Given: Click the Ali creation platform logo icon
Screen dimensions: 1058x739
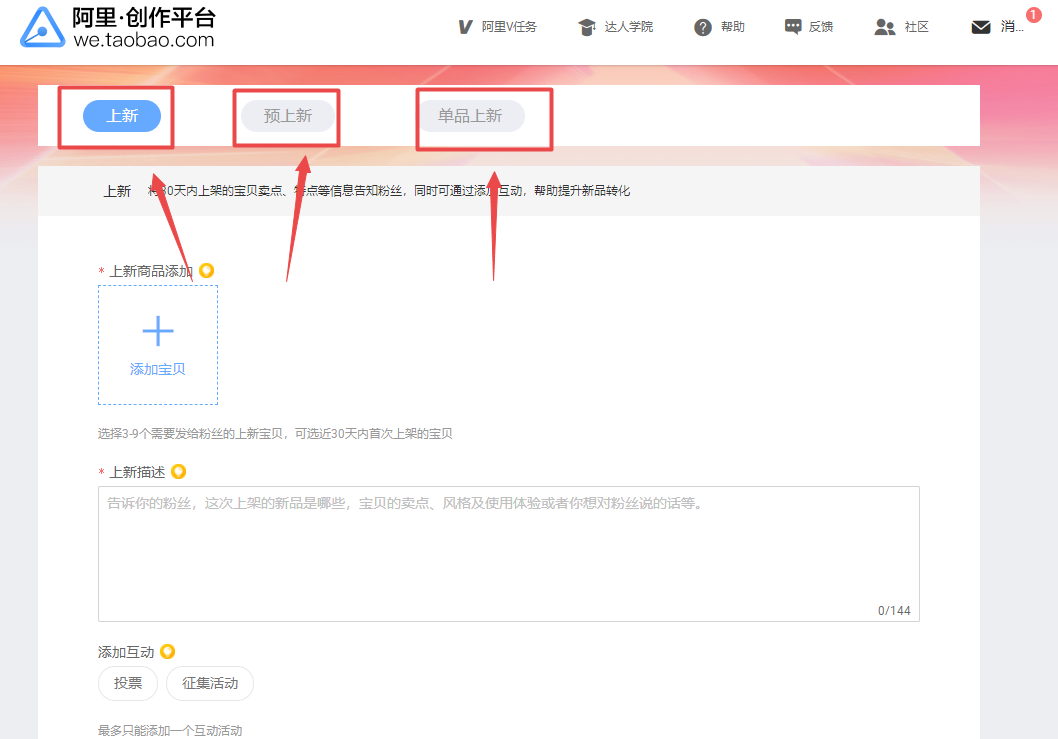Looking at the screenshot, I should pos(42,27).
